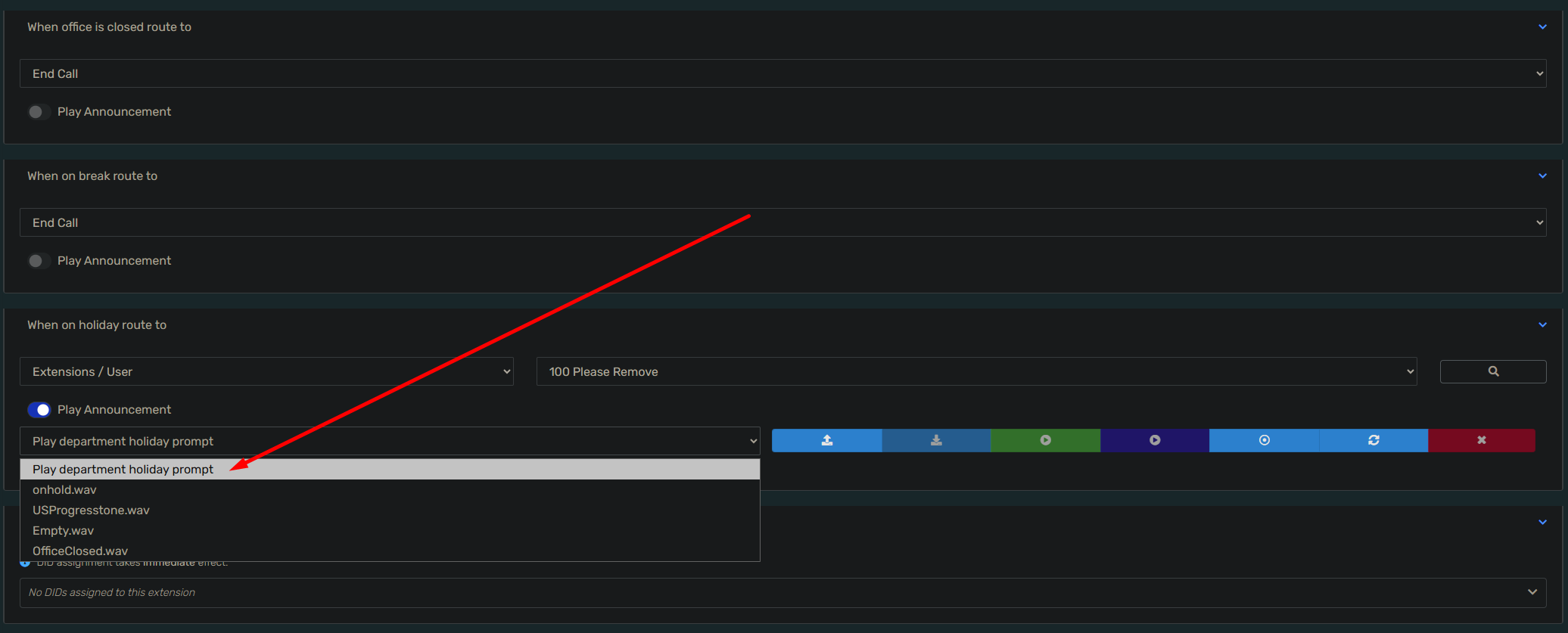Close the holiday prompt announcement combo box
Screen dimensions: 1568x633
390,441
